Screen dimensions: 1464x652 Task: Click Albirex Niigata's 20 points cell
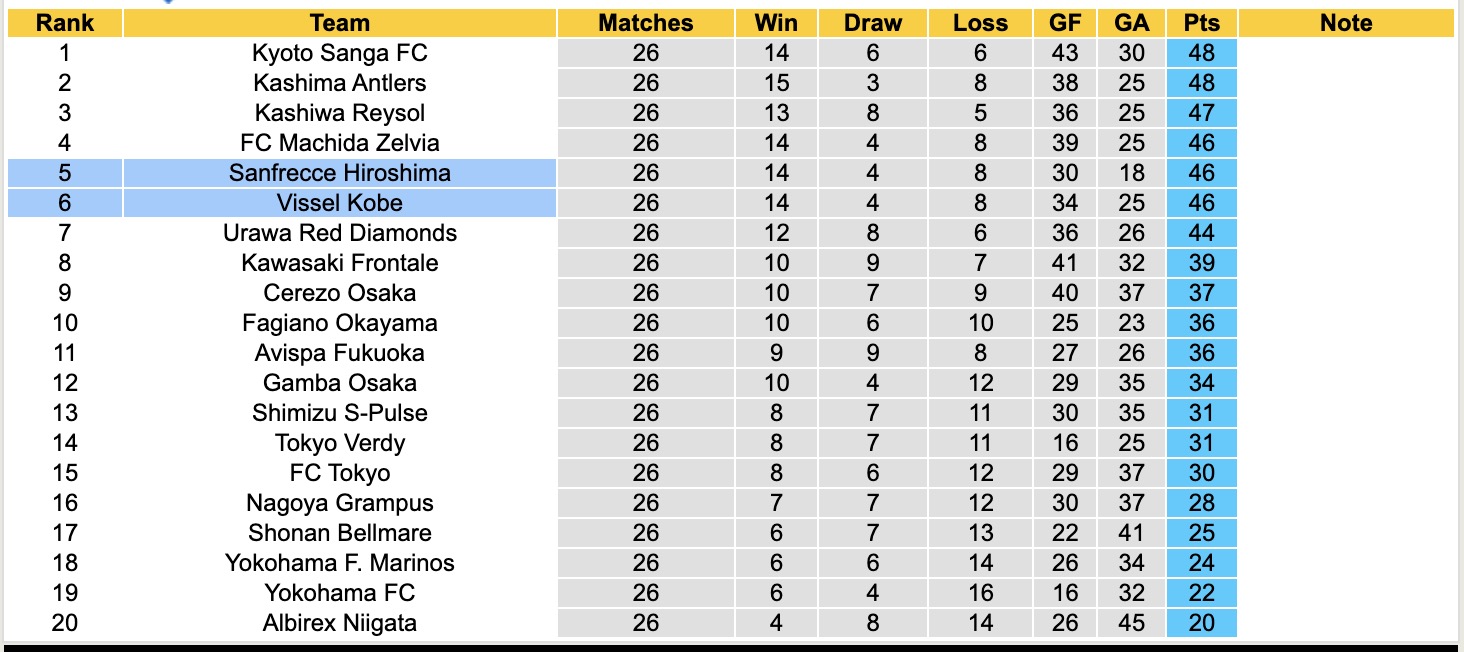[1201, 623]
